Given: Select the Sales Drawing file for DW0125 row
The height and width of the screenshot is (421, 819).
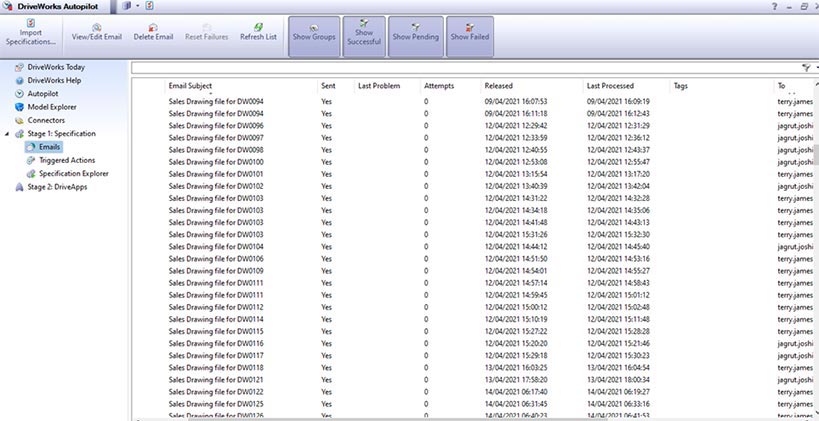Looking at the screenshot, I should pos(473,404).
